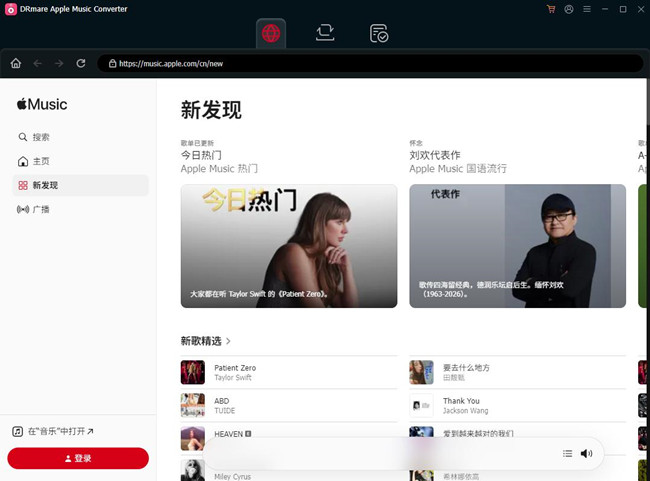This screenshot has width=650, height=481.
Task: Select the Thank You song title
Action: click(x=461, y=401)
